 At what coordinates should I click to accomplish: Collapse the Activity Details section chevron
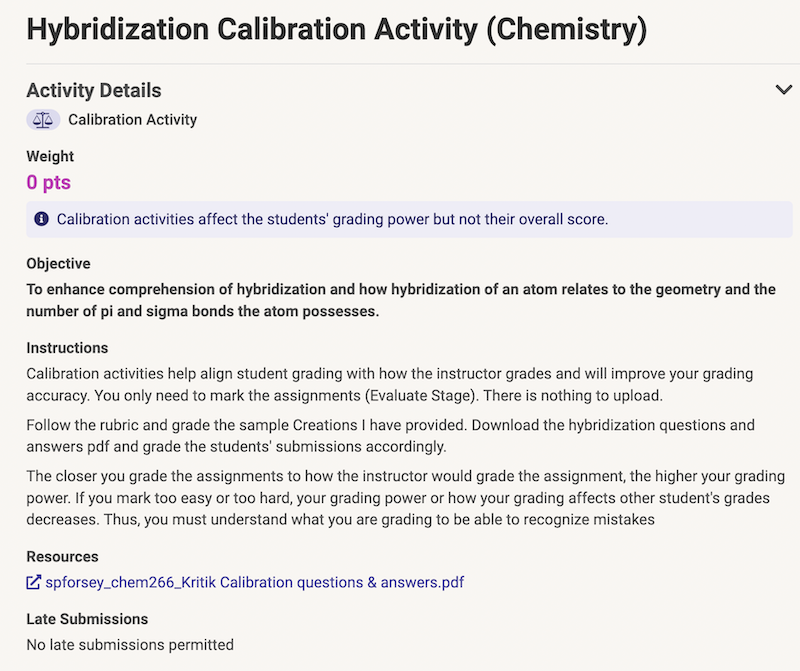click(783, 90)
